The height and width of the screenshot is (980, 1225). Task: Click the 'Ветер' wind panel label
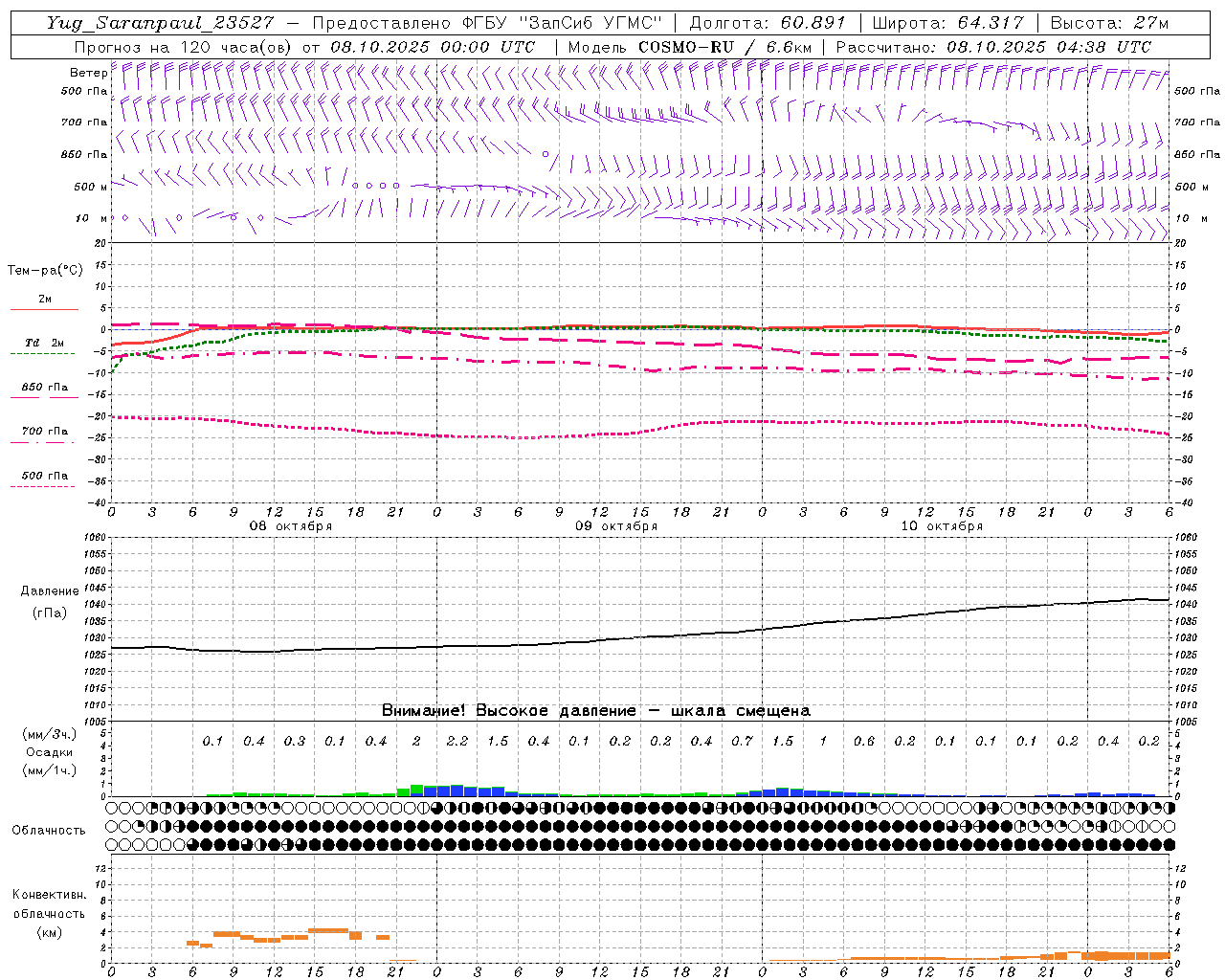pos(88,73)
